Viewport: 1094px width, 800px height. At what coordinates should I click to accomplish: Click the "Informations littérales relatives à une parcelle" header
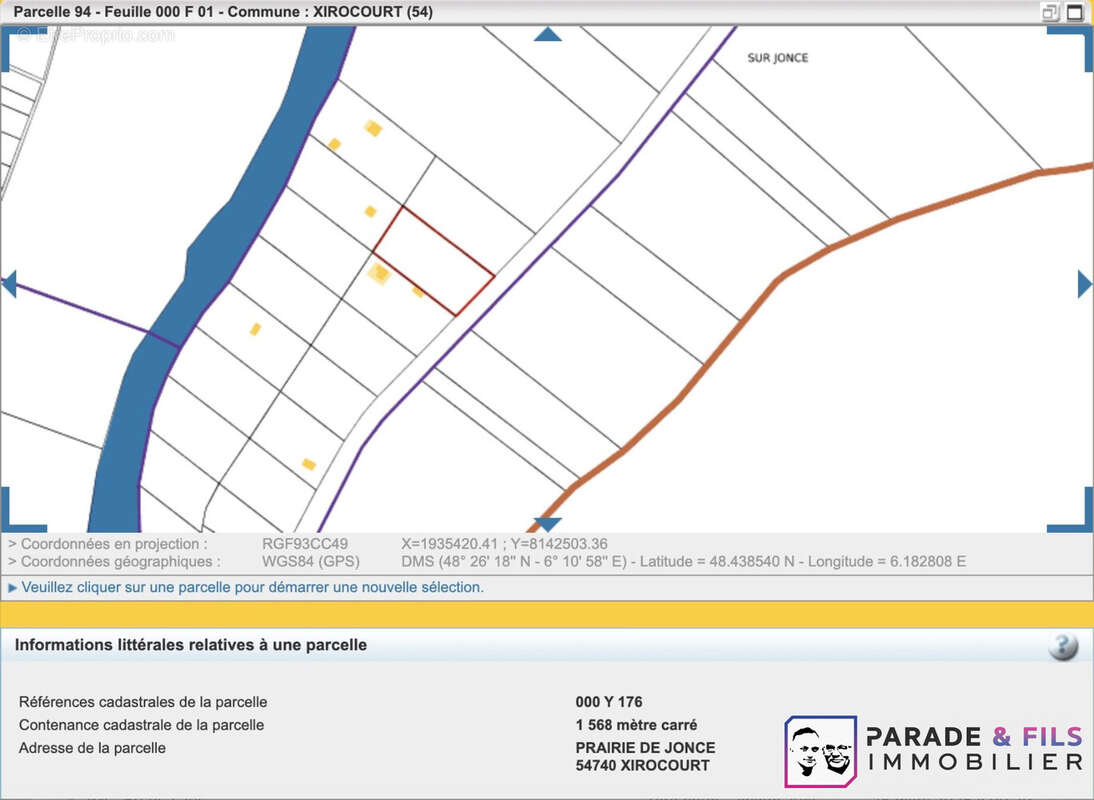[190, 645]
